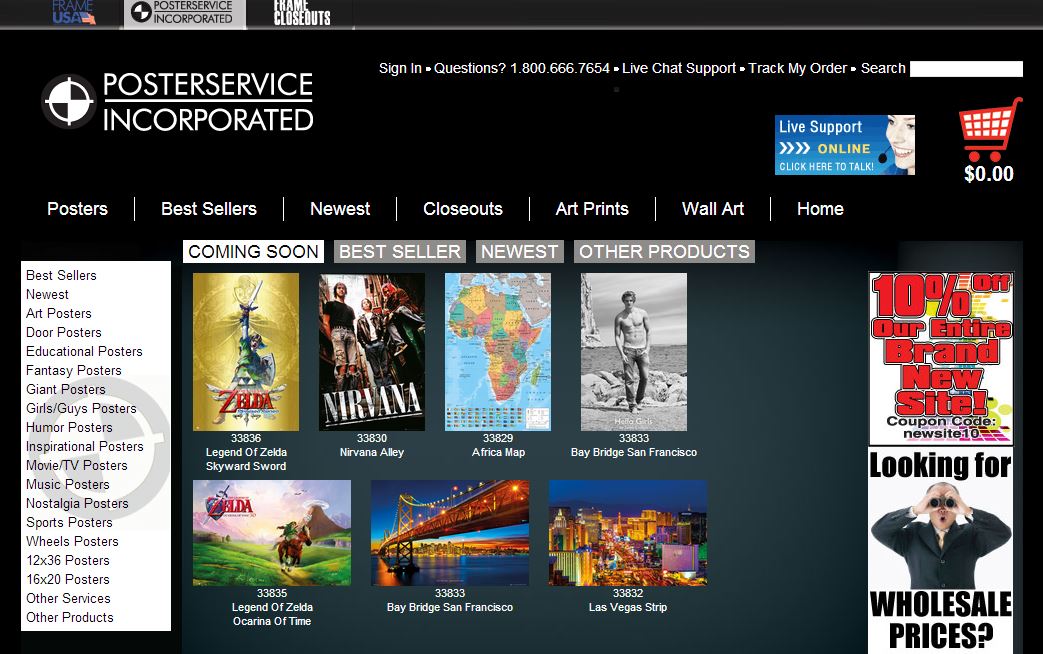This screenshot has width=1043, height=654.
Task: Select the COMING SOON tab
Action: (253, 251)
